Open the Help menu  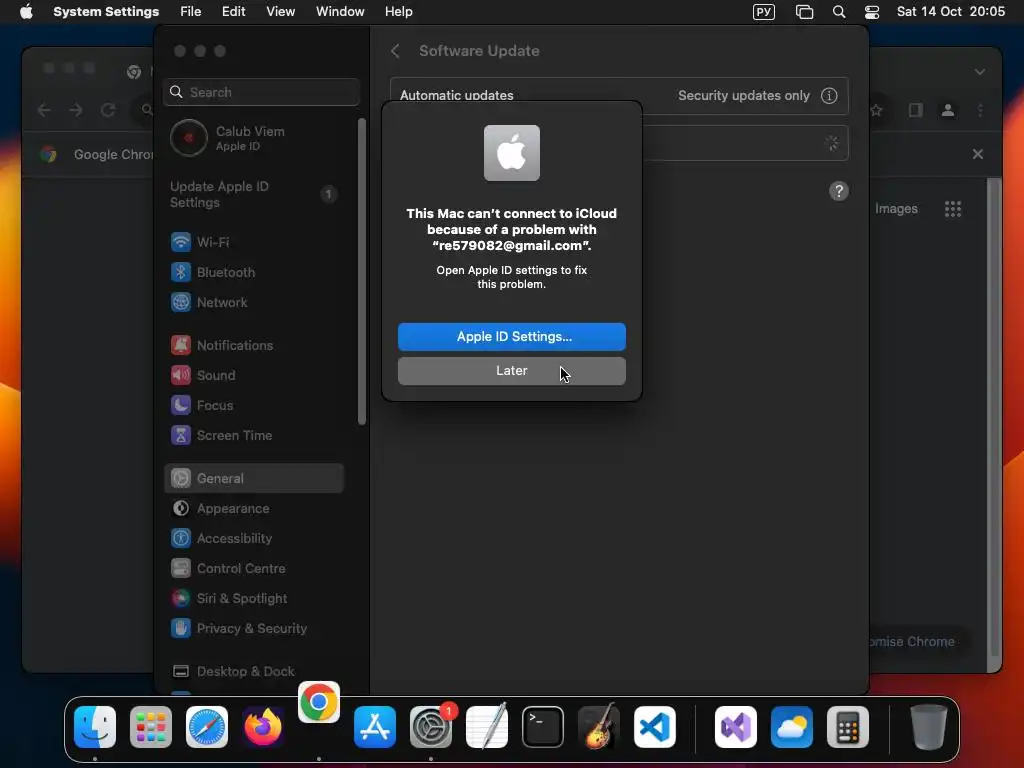[398, 12]
